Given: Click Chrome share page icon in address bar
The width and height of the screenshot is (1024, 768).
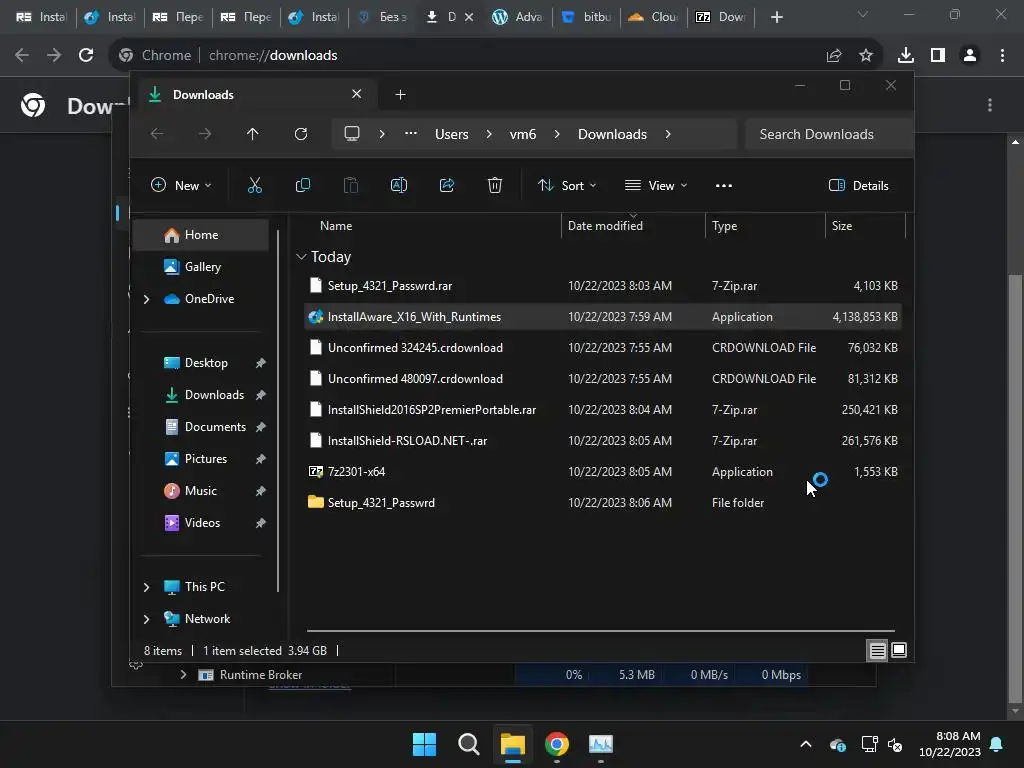Looking at the screenshot, I should click(x=834, y=56).
